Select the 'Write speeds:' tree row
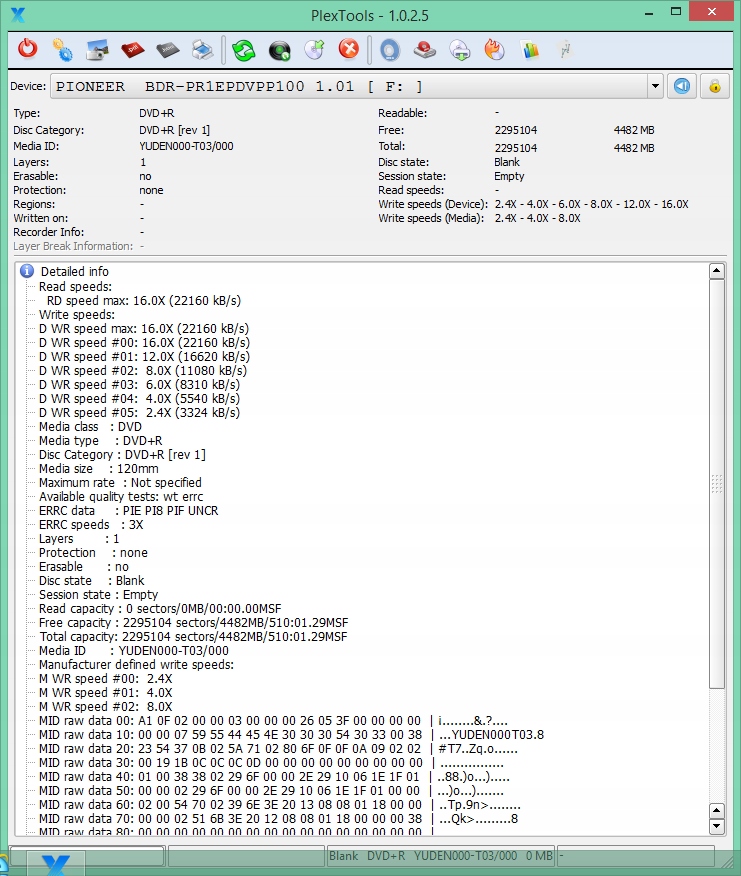Image resolution: width=741 pixels, height=876 pixels. coord(77,315)
